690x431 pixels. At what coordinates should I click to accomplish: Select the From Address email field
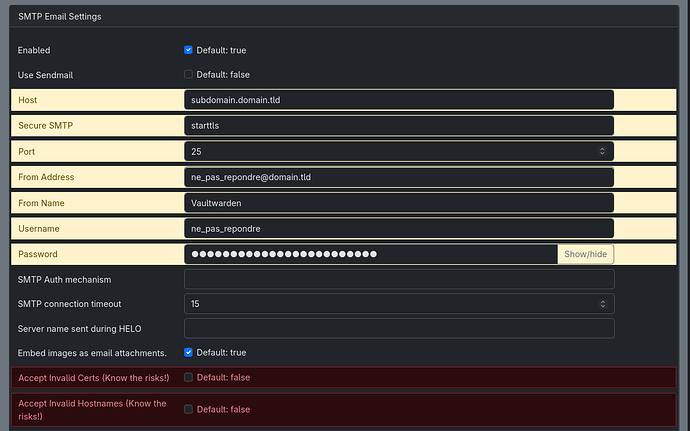pyautogui.click(x=398, y=177)
